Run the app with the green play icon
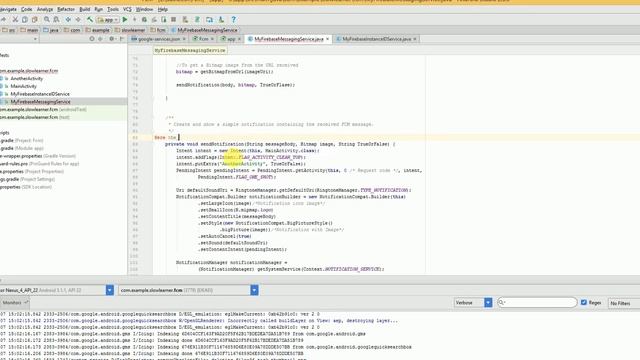640x360 pixels. 125,20
